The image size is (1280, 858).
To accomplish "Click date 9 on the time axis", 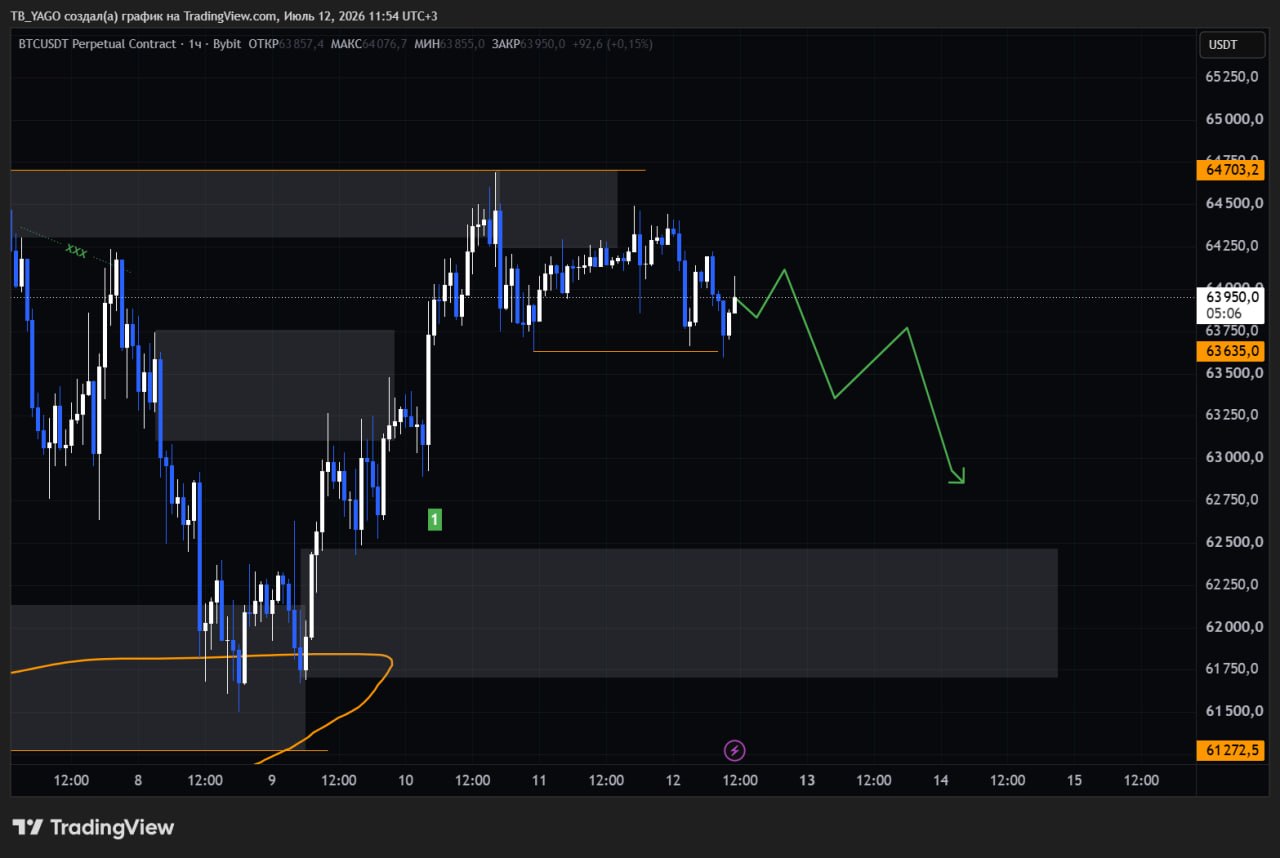I will pos(272,781).
